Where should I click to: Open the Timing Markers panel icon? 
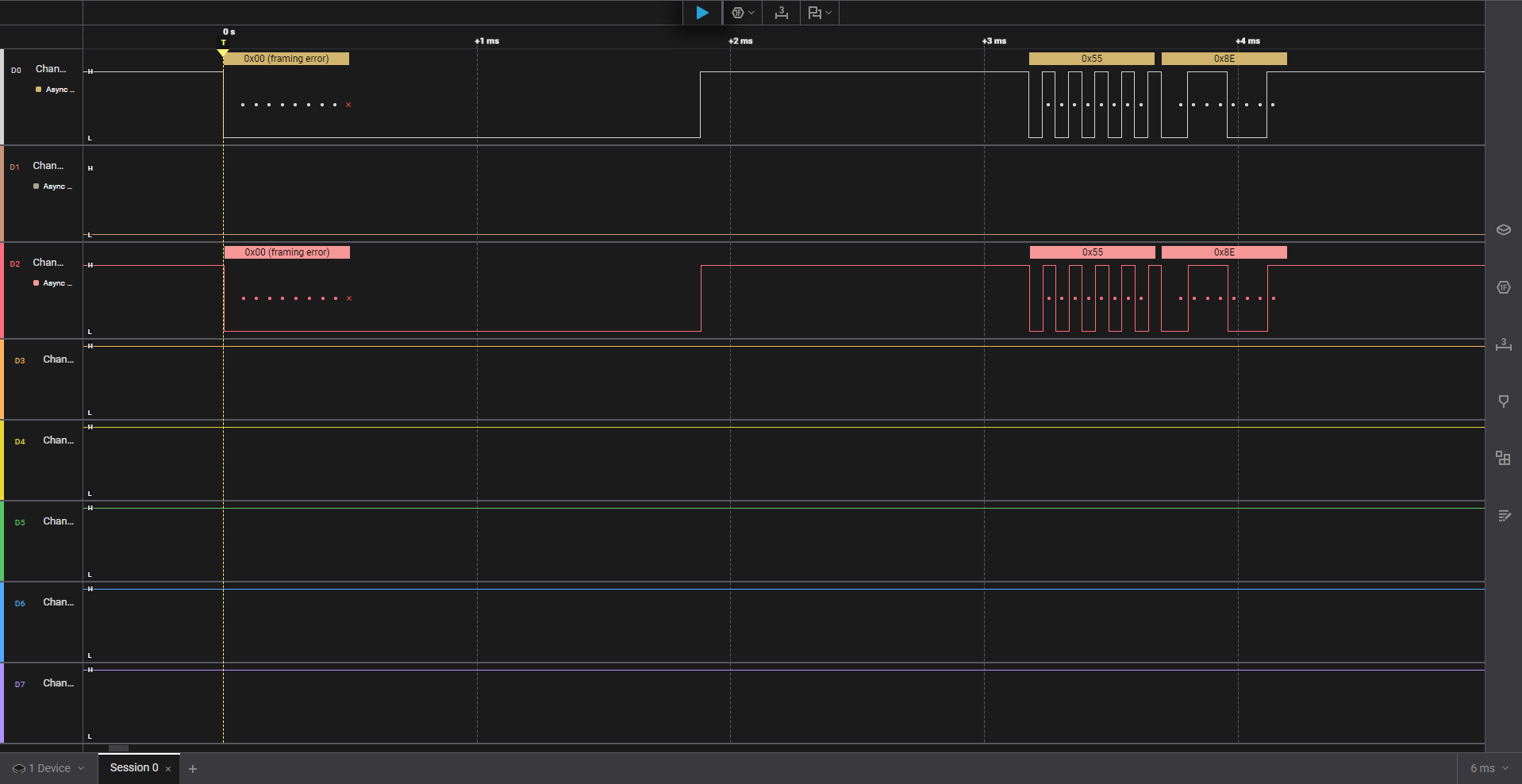(1503, 402)
